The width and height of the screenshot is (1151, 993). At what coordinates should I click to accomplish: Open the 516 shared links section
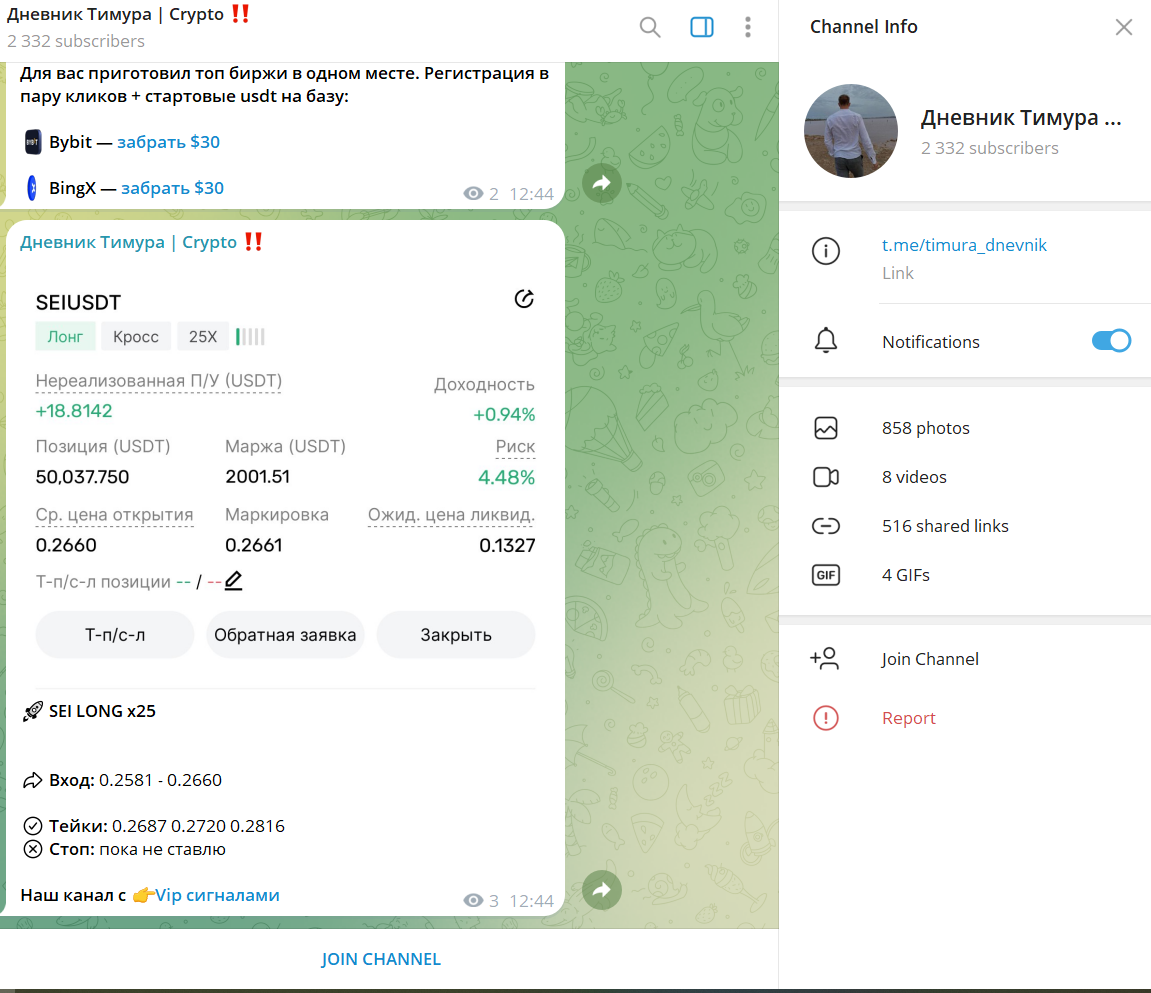click(x=965, y=526)
